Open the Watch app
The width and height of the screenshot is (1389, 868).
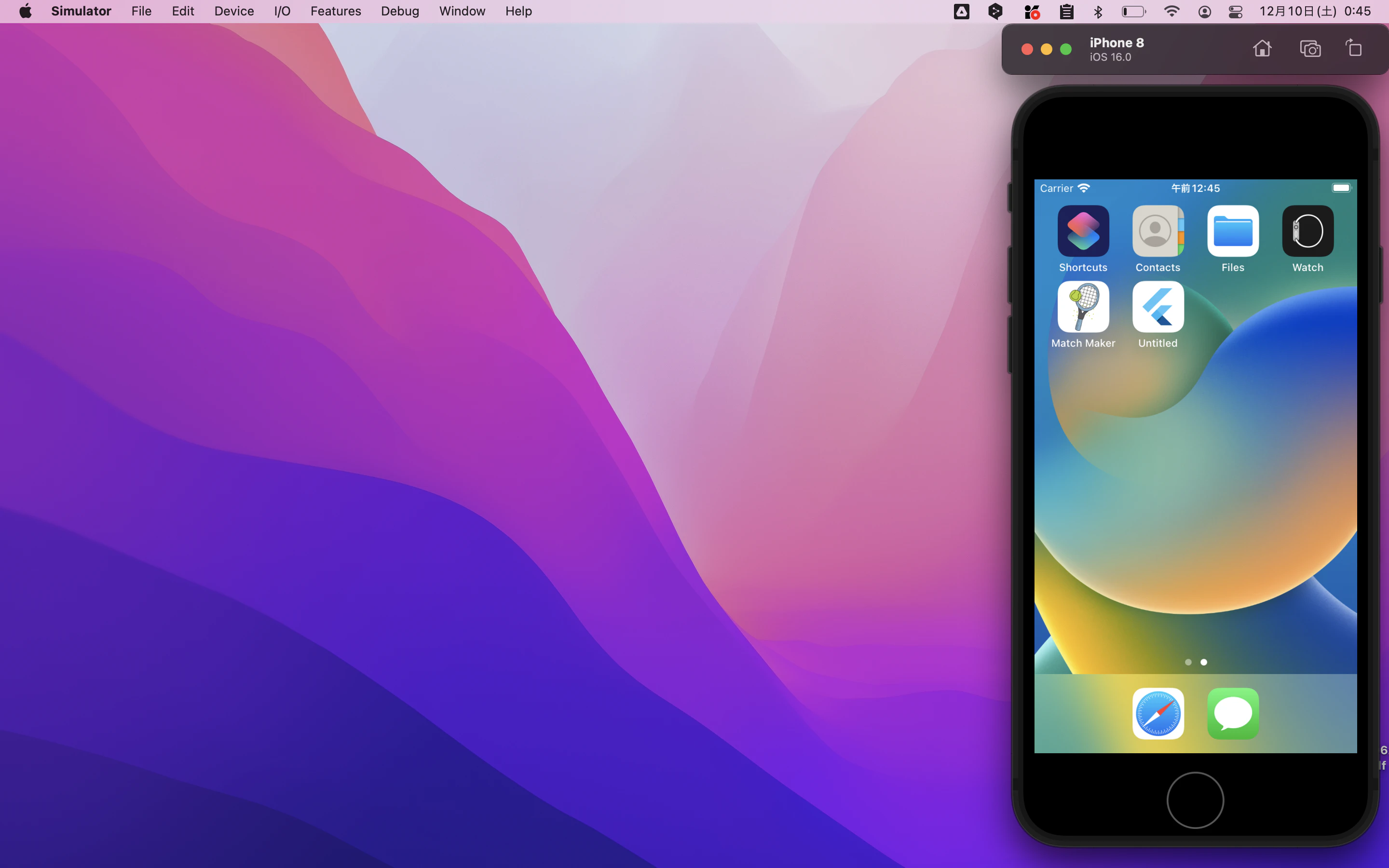click(x=1307, y=231)
